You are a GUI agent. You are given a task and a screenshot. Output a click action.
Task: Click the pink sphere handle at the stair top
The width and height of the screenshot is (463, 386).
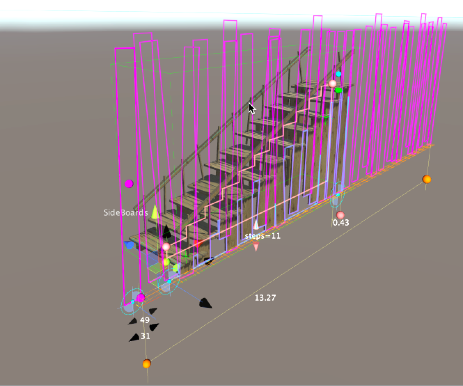click(x=333, y=84)
